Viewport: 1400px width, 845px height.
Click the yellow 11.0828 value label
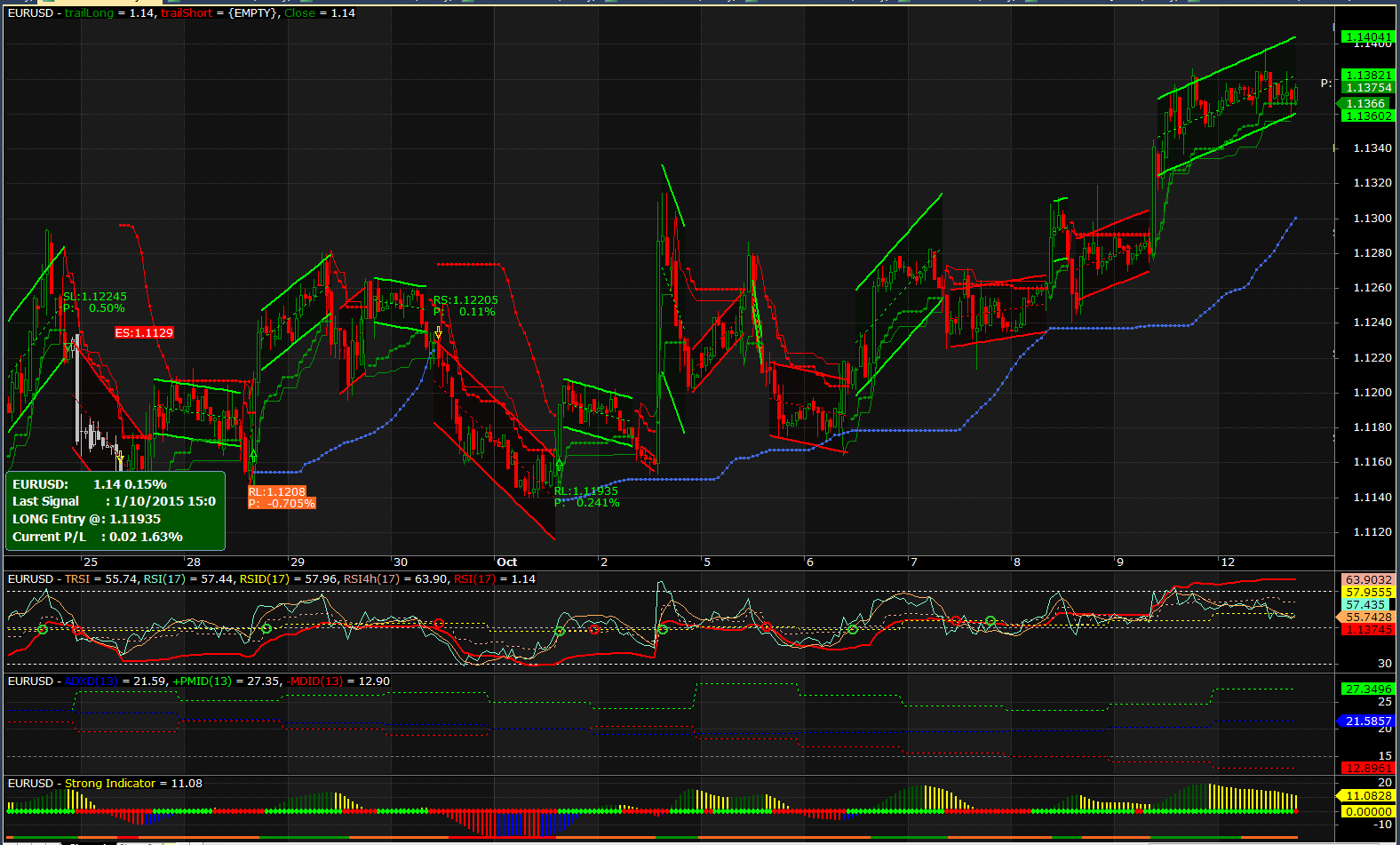point(1366,796)
